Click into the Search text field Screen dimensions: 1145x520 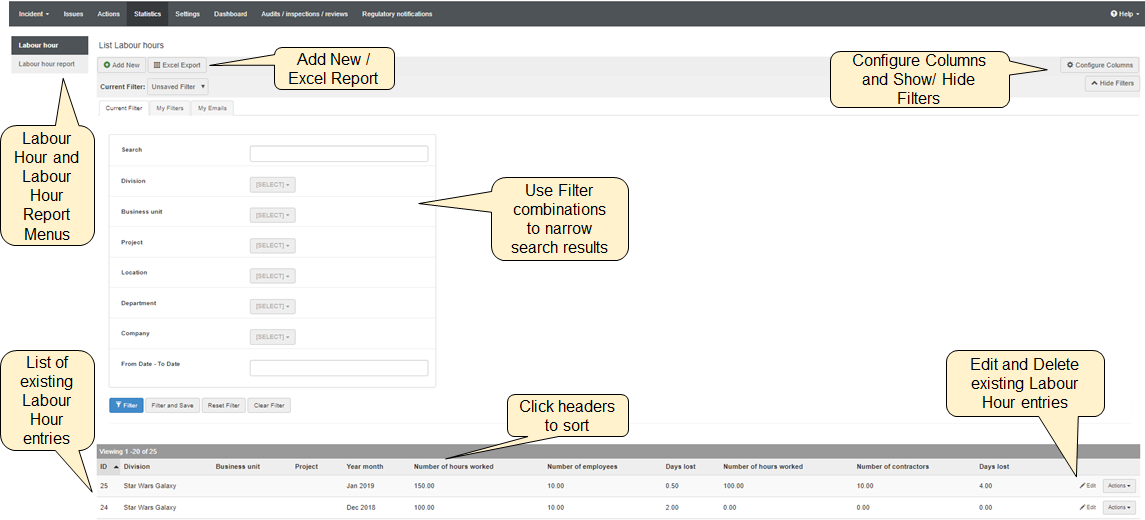coord(338,154)
